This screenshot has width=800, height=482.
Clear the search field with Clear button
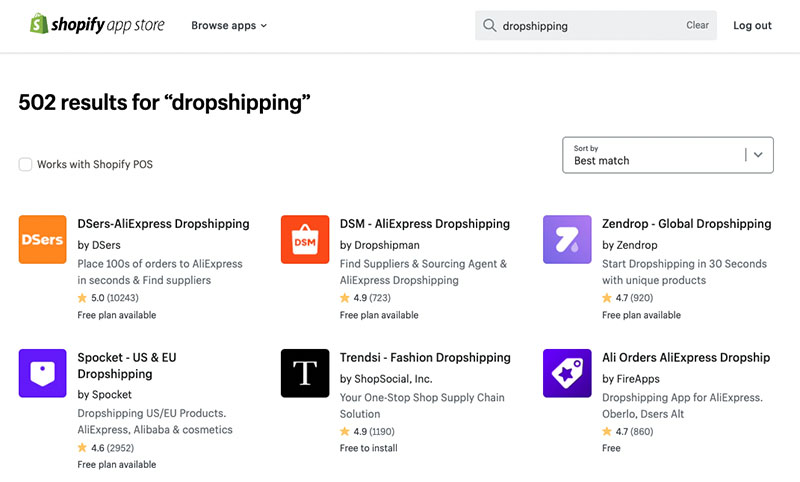tap(697, 25)
